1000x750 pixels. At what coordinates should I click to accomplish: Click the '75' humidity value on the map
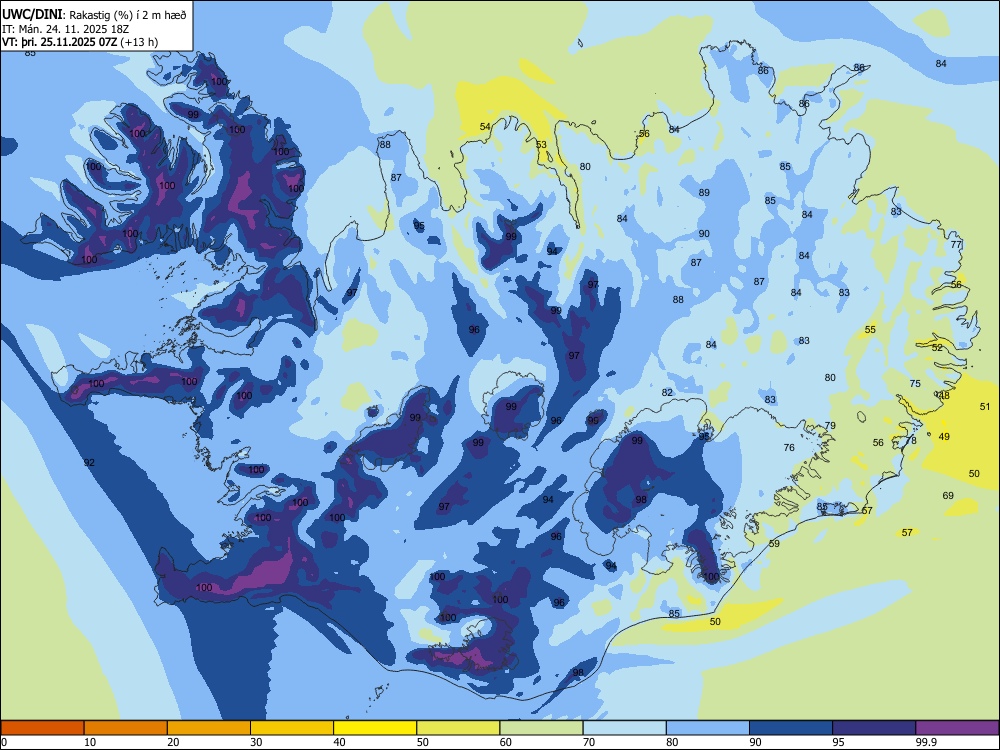pos(915,383)
